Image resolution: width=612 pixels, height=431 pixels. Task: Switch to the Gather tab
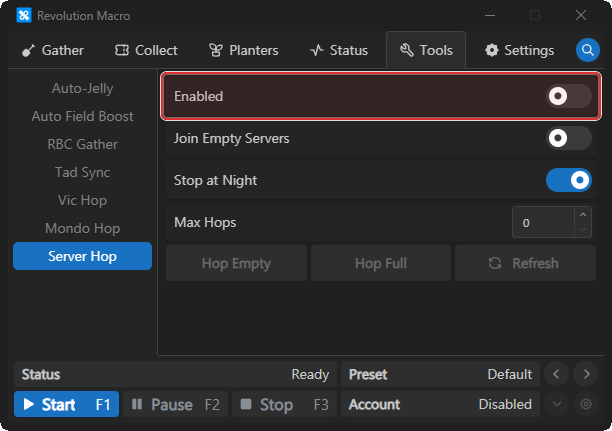tap(53, 50)
